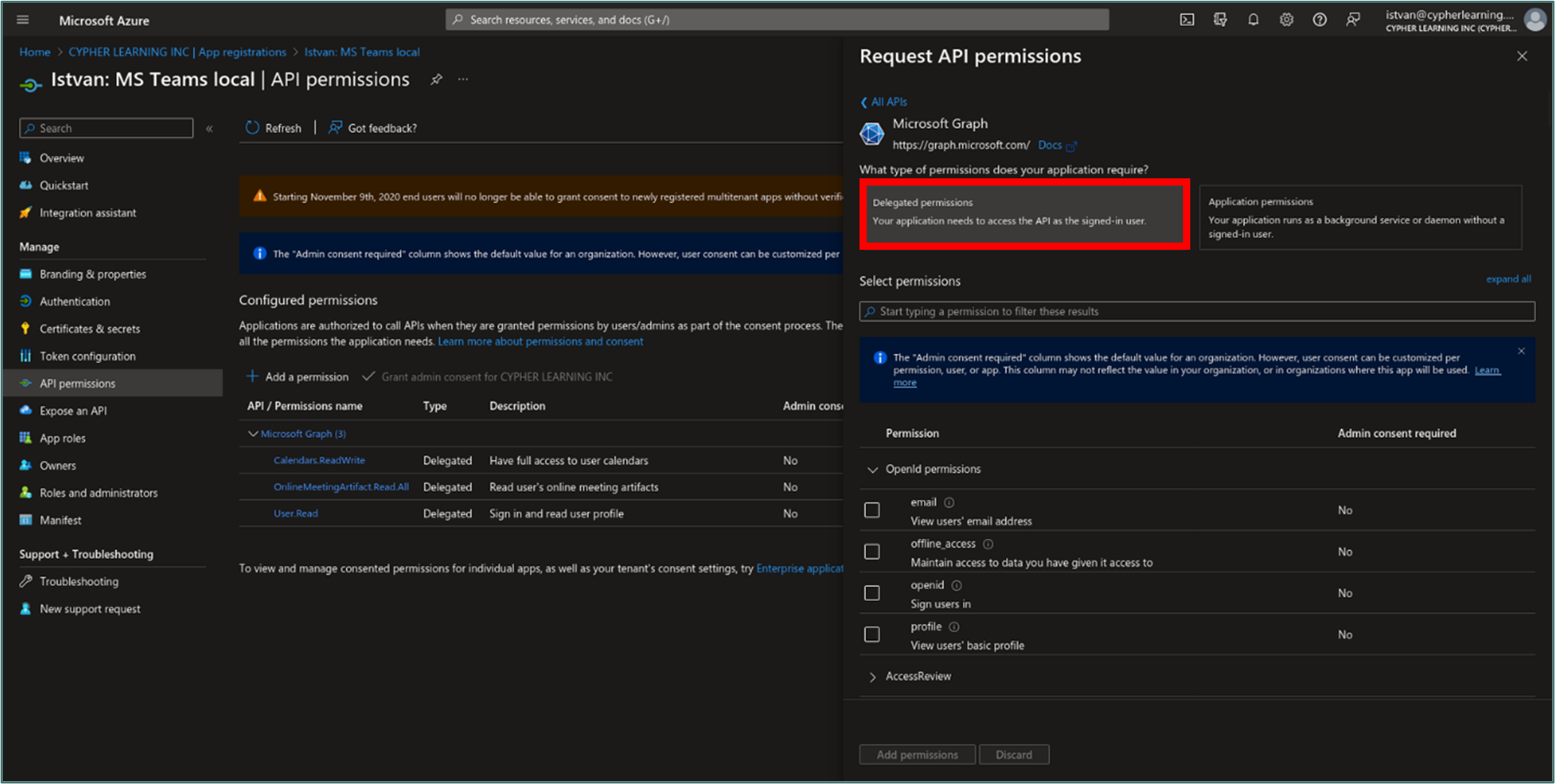Select Application permissions option

pyautogui.click(x=1360, y=217)
